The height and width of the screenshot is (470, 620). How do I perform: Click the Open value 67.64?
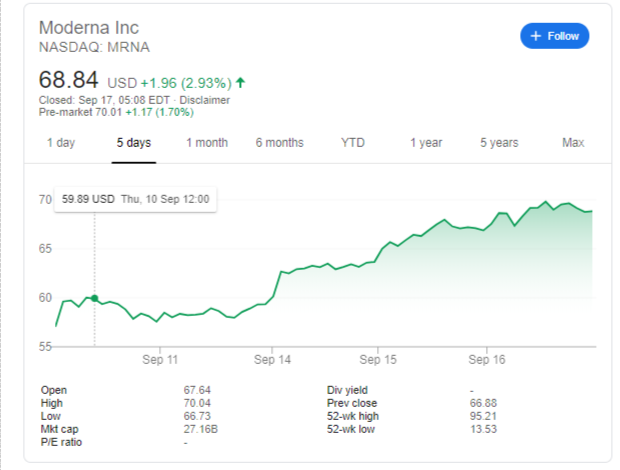197,390
